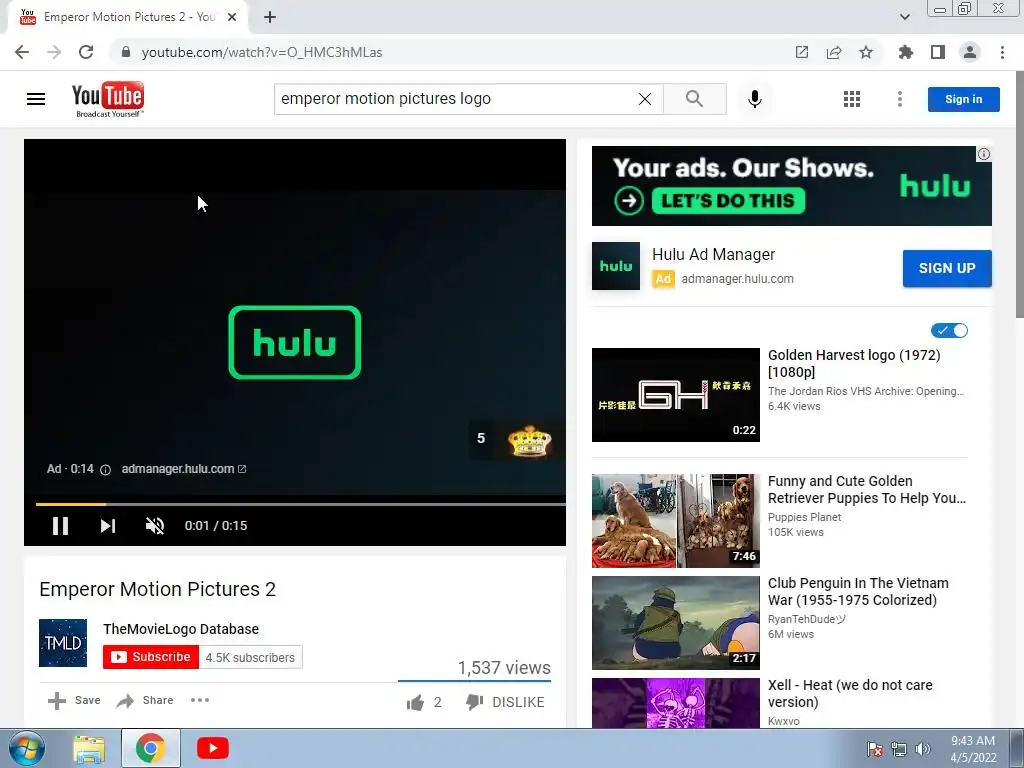Run search with magnifier button
The width and height of the screenshot is (1024, 768).
pos(694,99)
